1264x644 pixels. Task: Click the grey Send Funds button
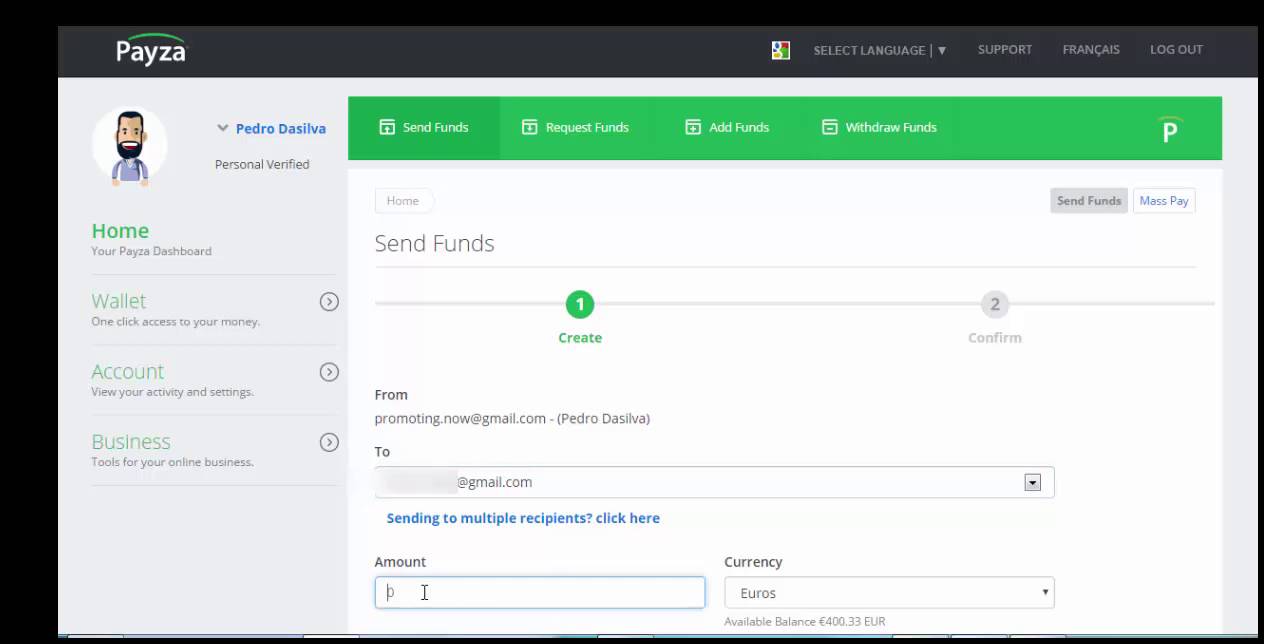(x=1089, y=201)
